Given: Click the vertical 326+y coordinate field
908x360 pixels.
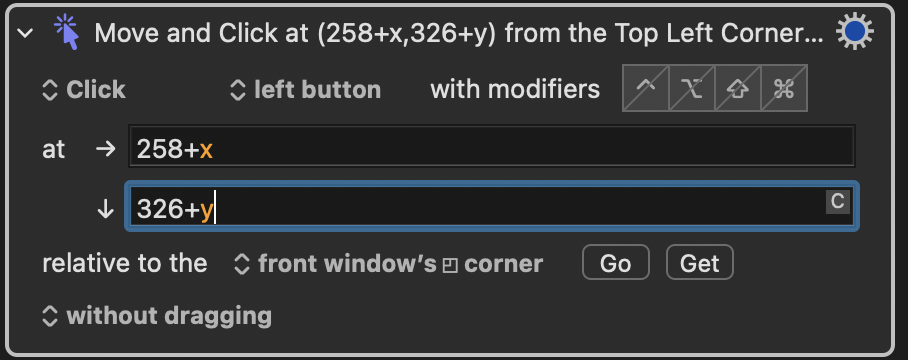Looking at the screenshot, I should (492, 207).
